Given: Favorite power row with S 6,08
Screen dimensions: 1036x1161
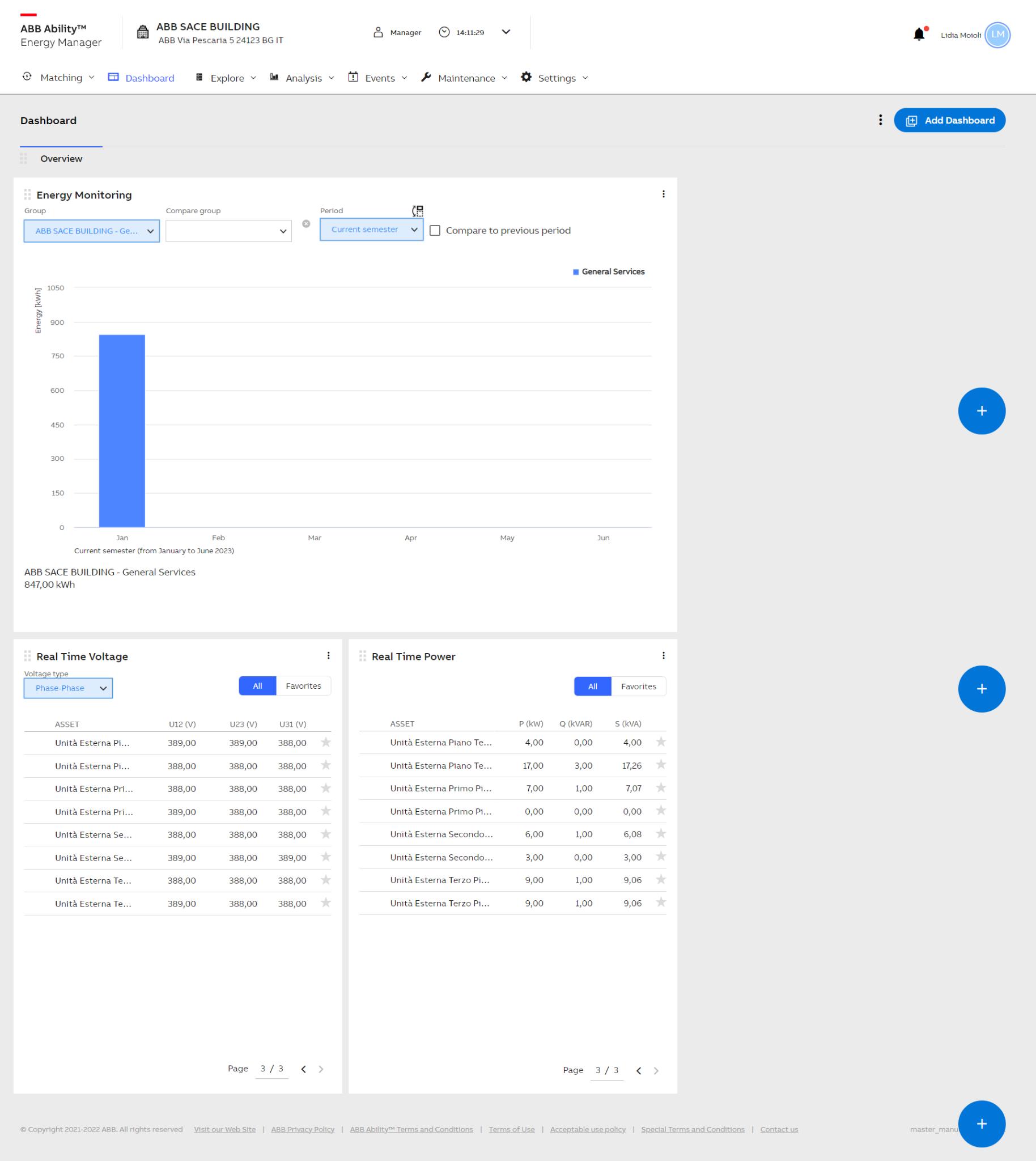Looking at the screenshot, I should tap(661, 833).
